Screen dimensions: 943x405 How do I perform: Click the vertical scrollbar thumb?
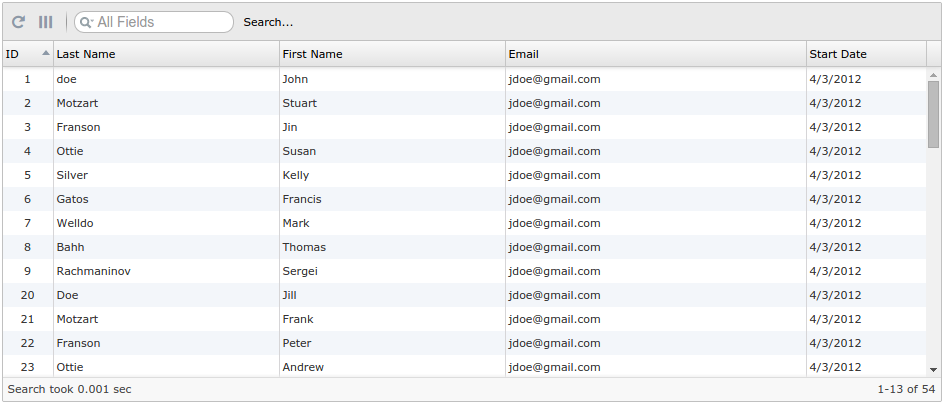pos(933,114)
